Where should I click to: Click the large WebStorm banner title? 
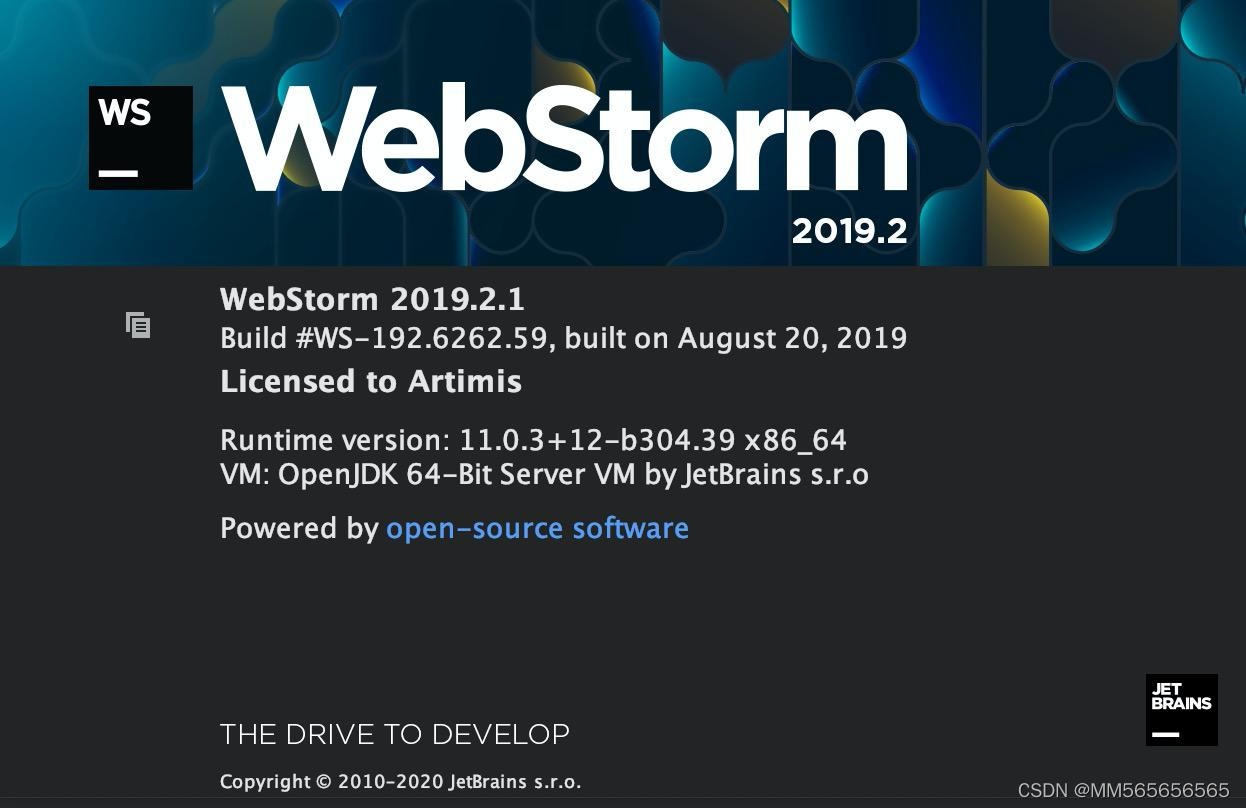(x=565, y=139)
